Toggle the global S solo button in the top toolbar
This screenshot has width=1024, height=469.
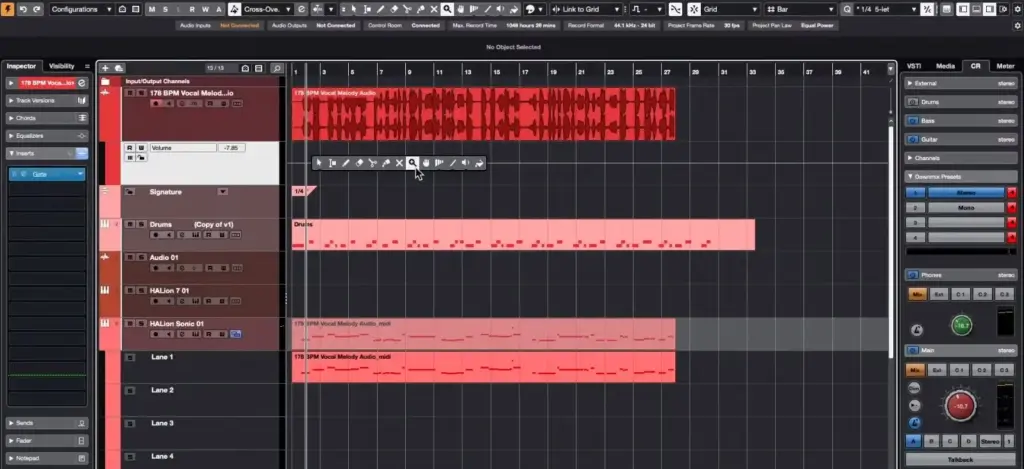tap(165, 9)
